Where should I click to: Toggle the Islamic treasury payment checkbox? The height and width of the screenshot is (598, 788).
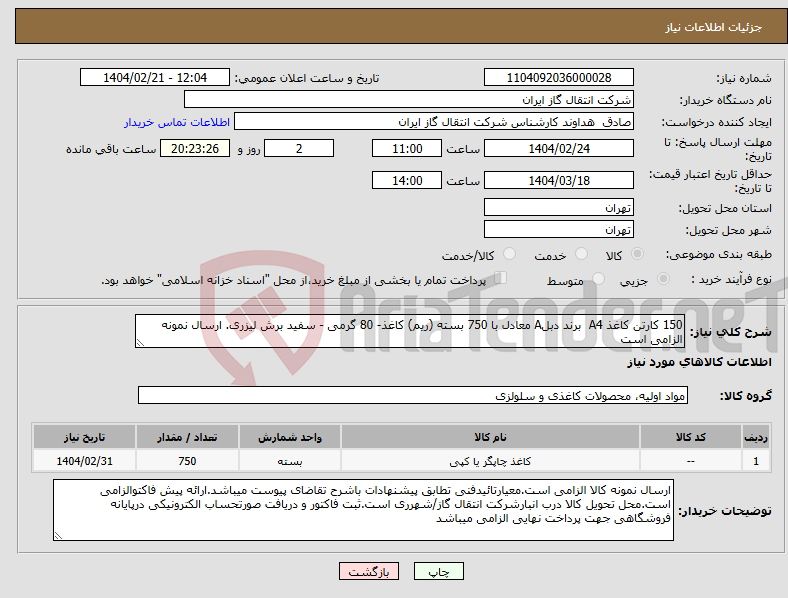pyautogui.click(x=501, y=278)
